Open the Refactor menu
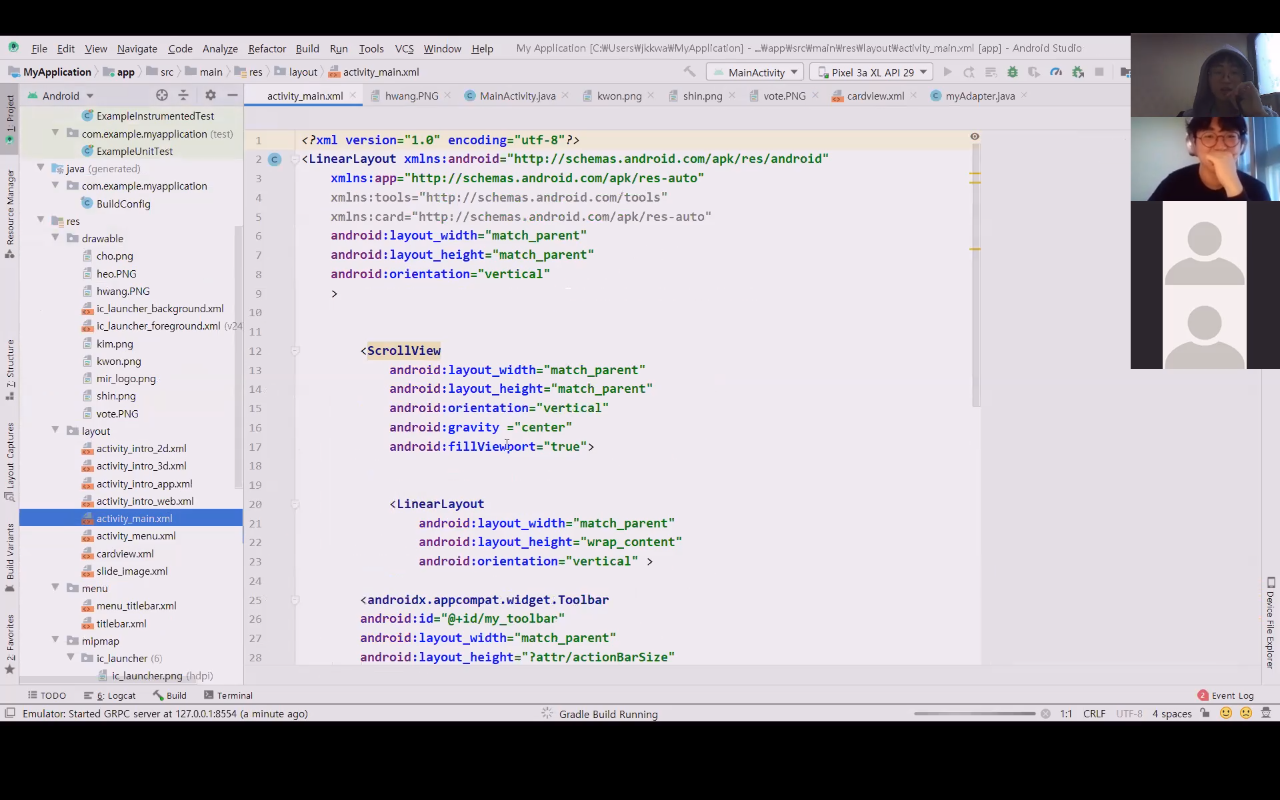The height and width of the screenshot is (800, 1280). (267, 48)
